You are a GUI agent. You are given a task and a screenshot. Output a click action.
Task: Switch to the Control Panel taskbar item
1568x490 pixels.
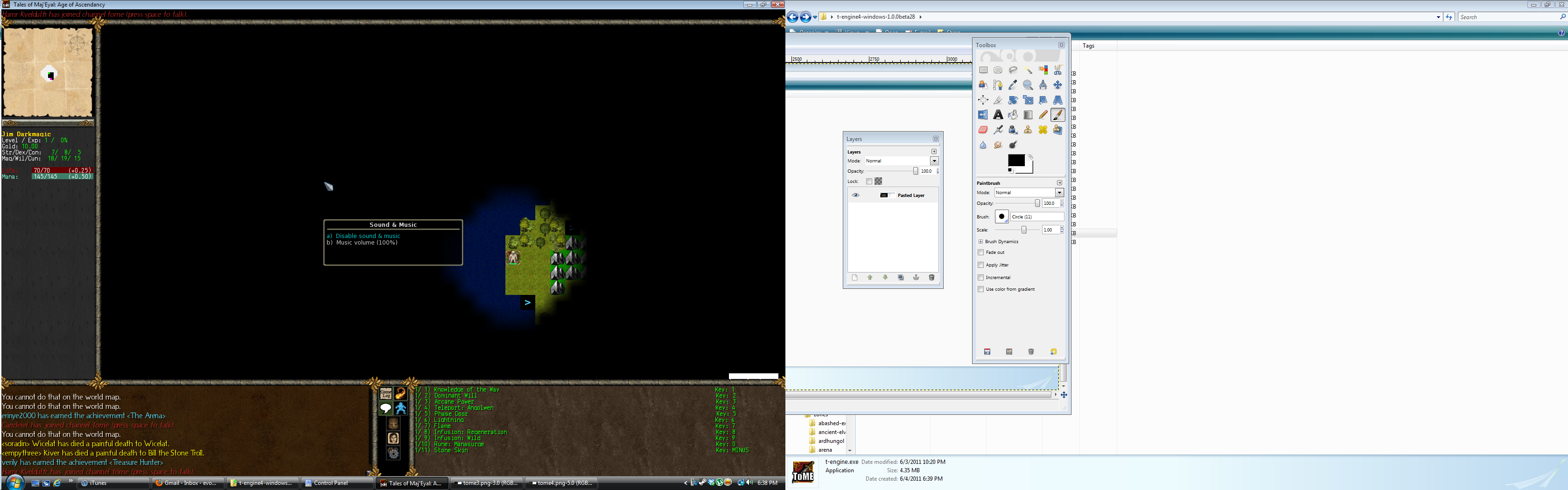(337, 483)
